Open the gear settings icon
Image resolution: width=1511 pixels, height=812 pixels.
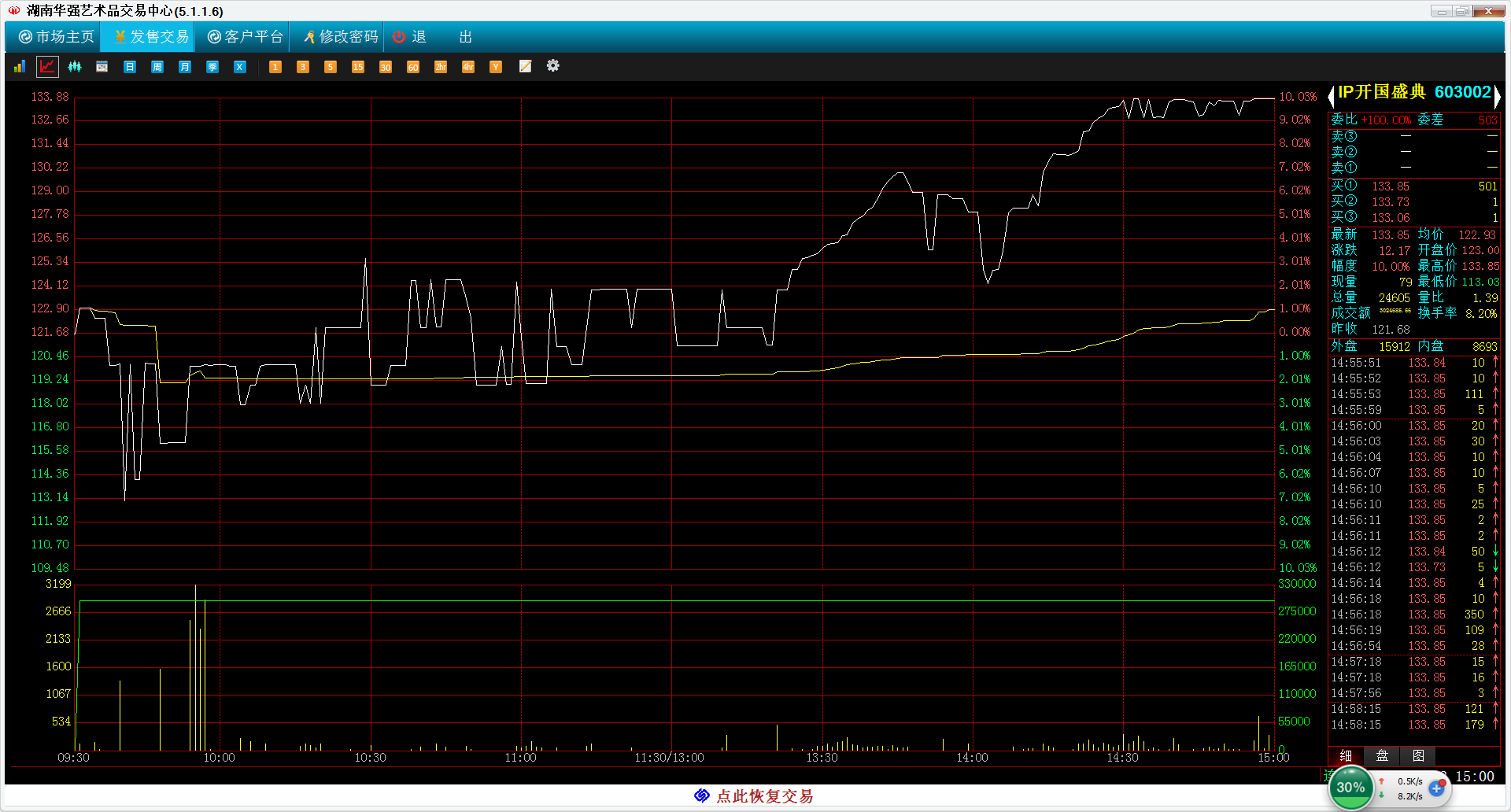point(553,66)
